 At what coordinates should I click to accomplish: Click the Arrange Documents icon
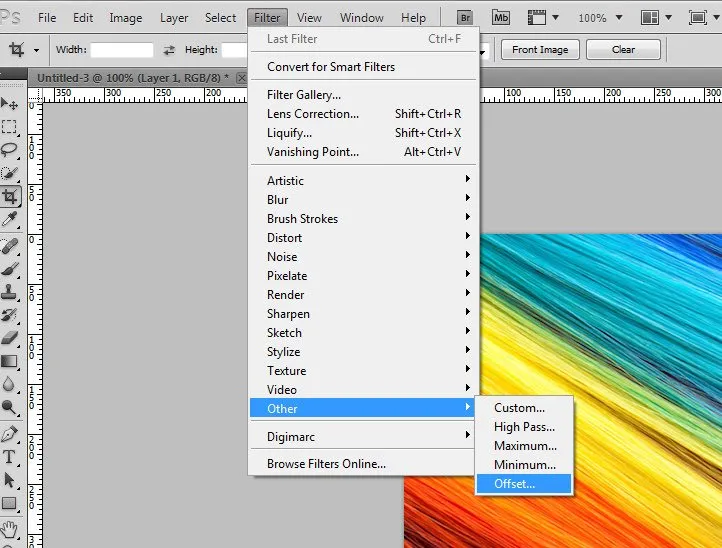[650, 18]
